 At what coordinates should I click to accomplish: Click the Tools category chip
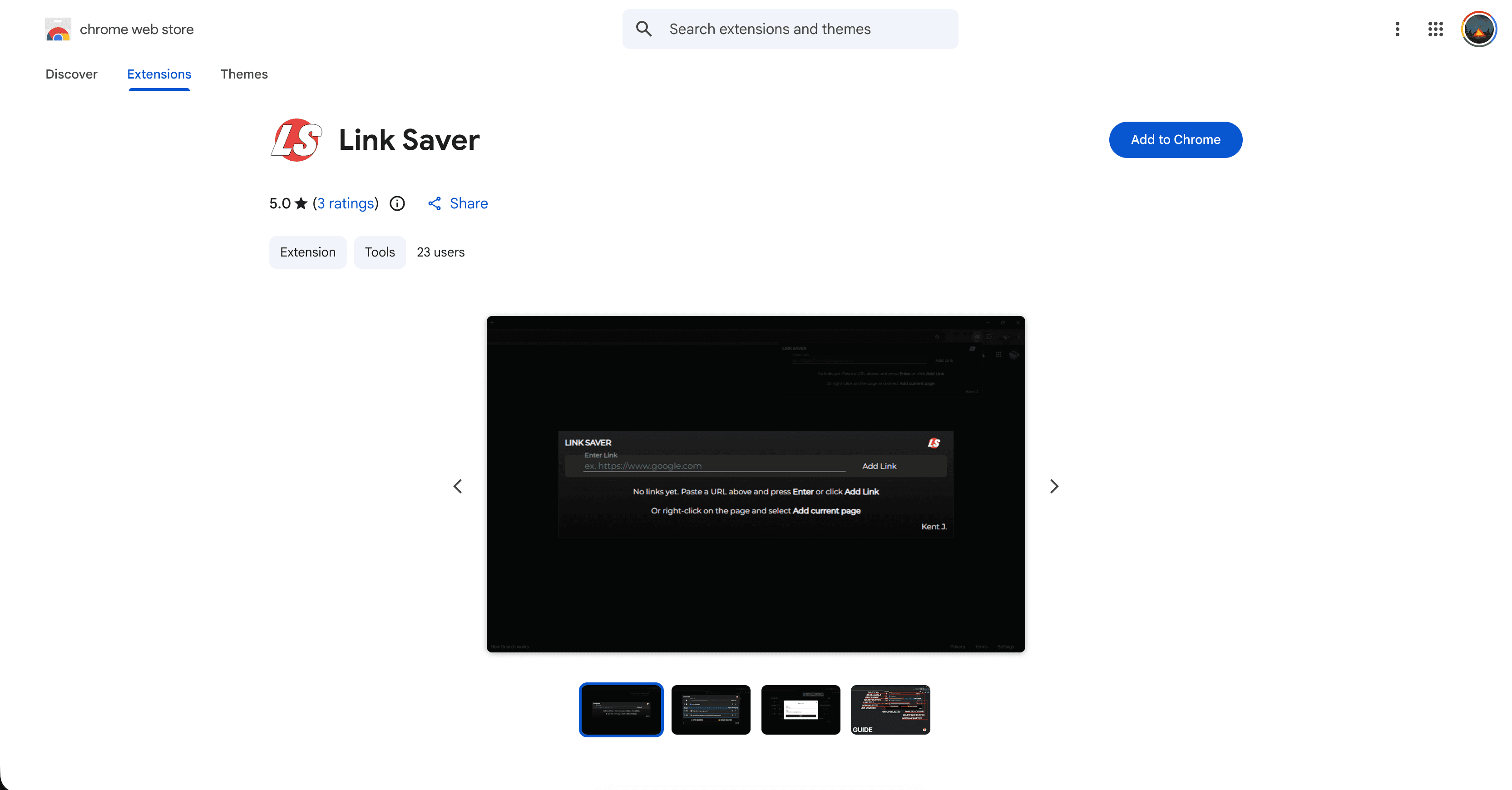[380, 252]
